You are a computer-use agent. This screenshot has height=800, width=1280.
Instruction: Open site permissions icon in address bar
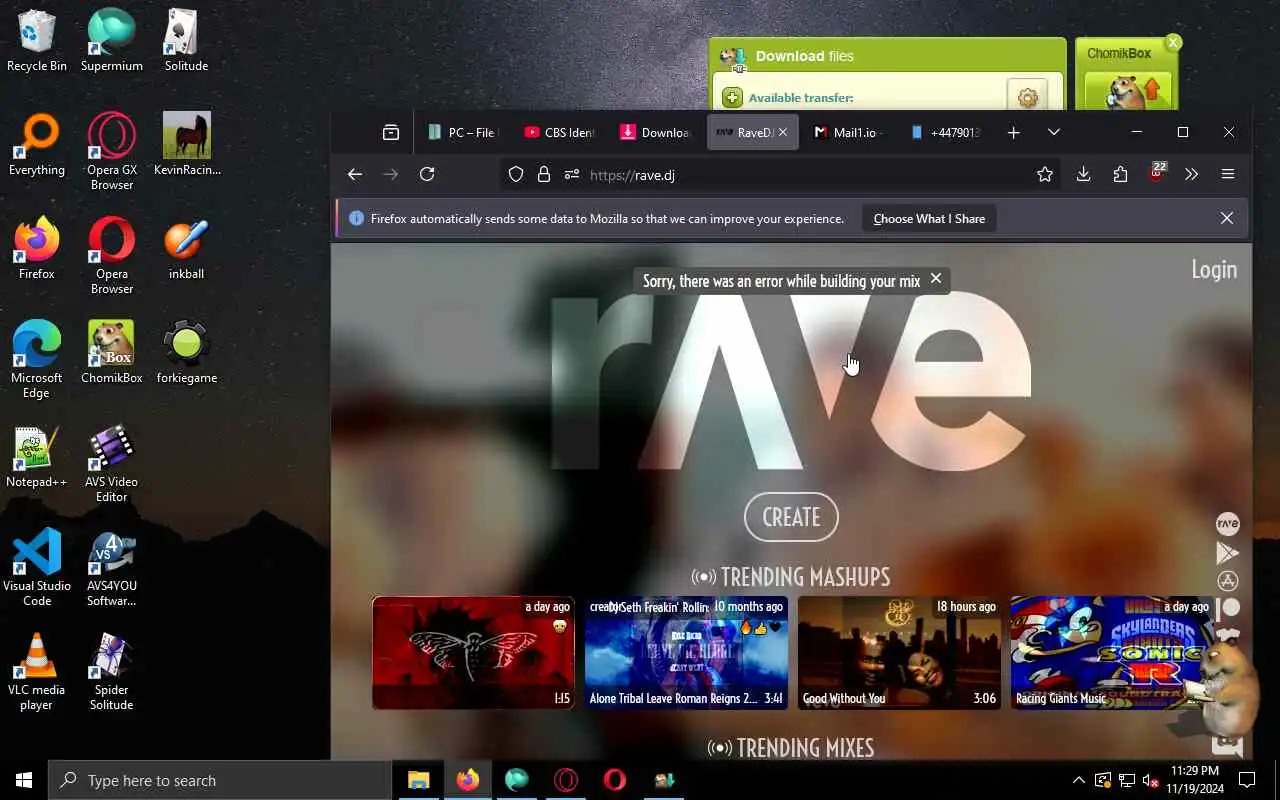[572, 174]
